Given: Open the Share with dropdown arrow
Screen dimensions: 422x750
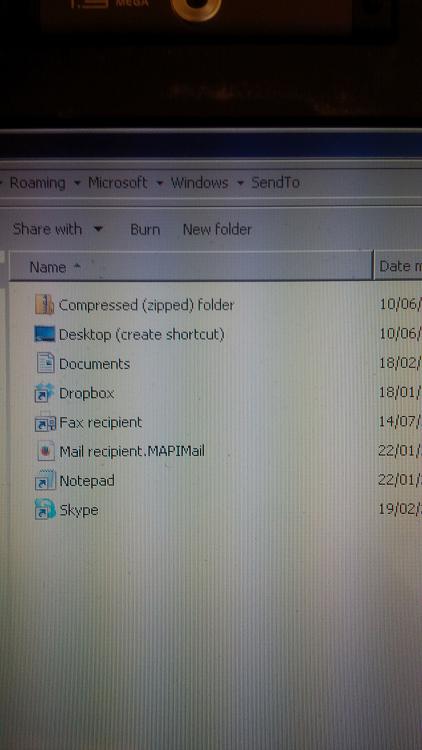Looking at the screenshot, I should click(98, 229).
